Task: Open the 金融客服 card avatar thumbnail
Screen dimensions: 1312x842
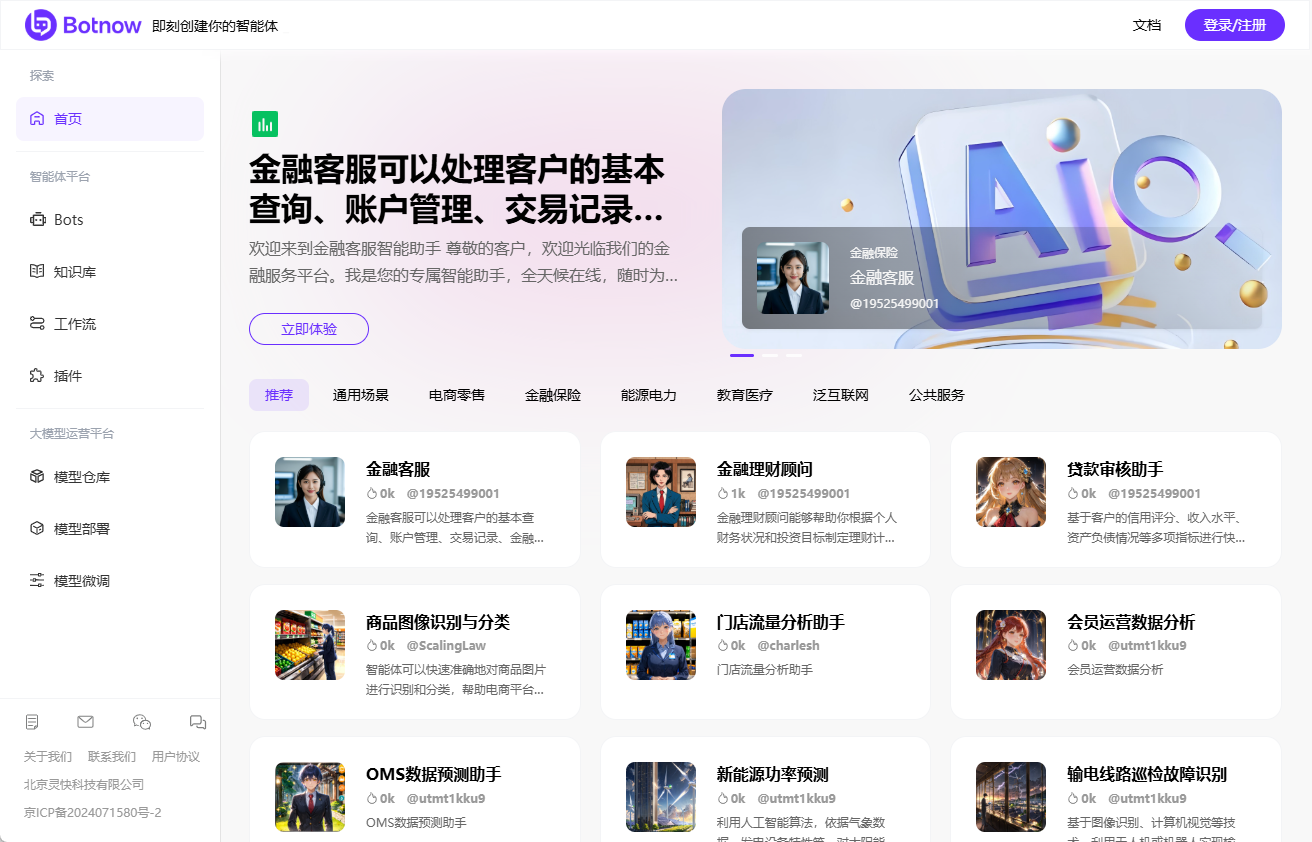Action: 310,492
